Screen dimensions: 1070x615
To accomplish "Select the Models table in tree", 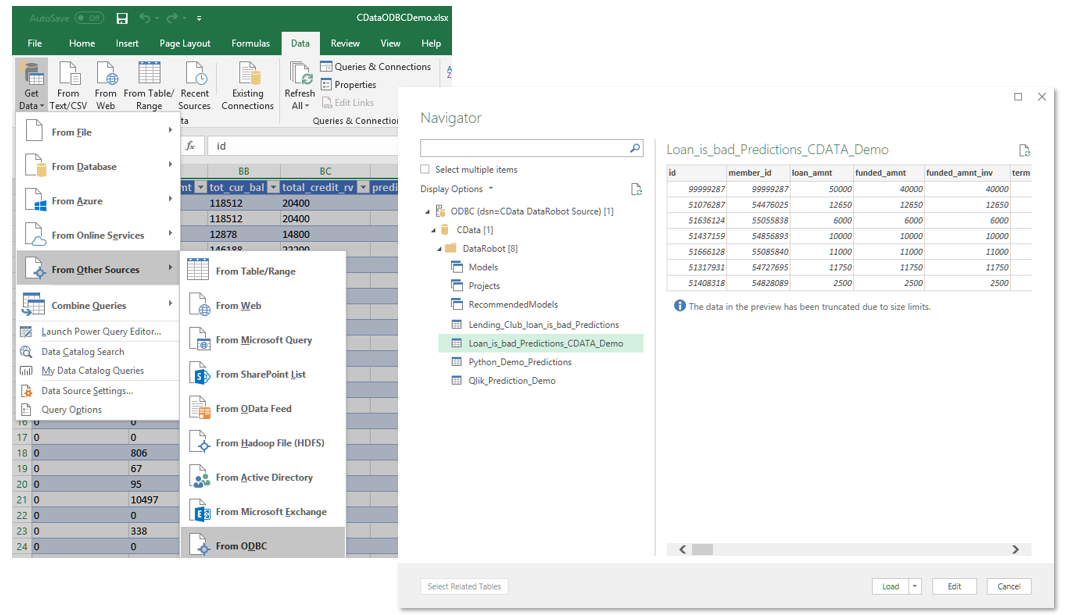I will pyautogui.click(x=483, y=267).
